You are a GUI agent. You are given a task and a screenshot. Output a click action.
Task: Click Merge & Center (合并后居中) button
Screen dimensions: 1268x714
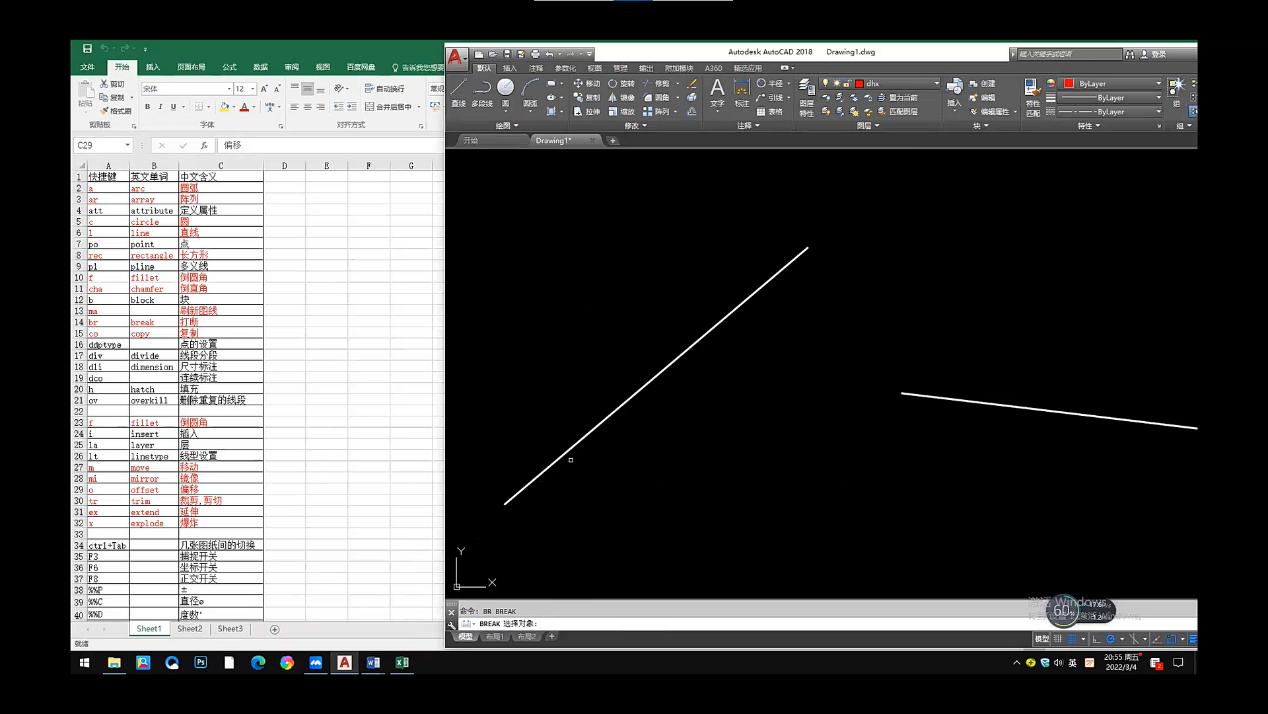390,107
